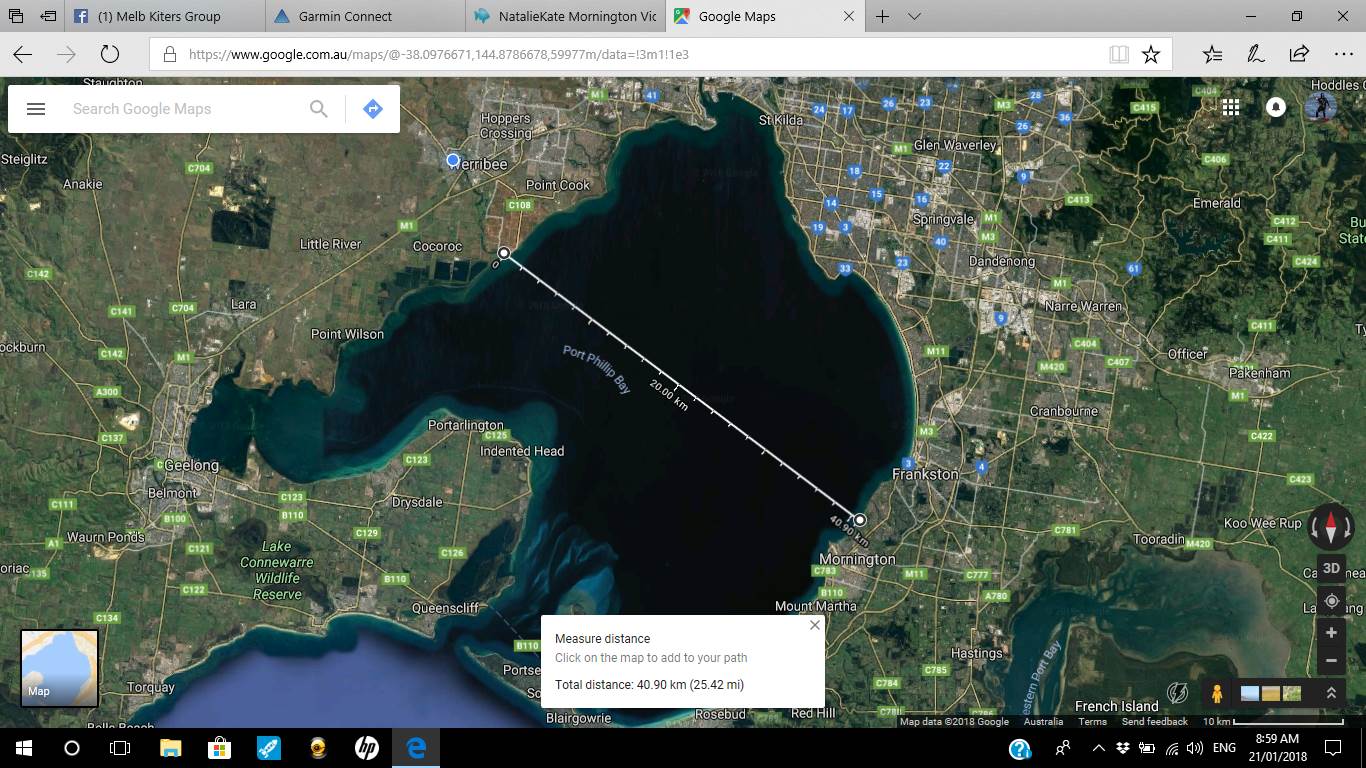Open the Google Maps hamburger menu
1366x768 pixels.
coord(36,109)
